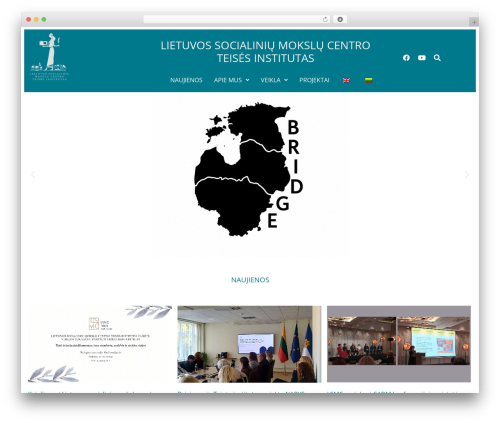Screen dimensions: 500x423
Task: Expand the Apie mus dropdown menu
Action: [x=231, y=80]
